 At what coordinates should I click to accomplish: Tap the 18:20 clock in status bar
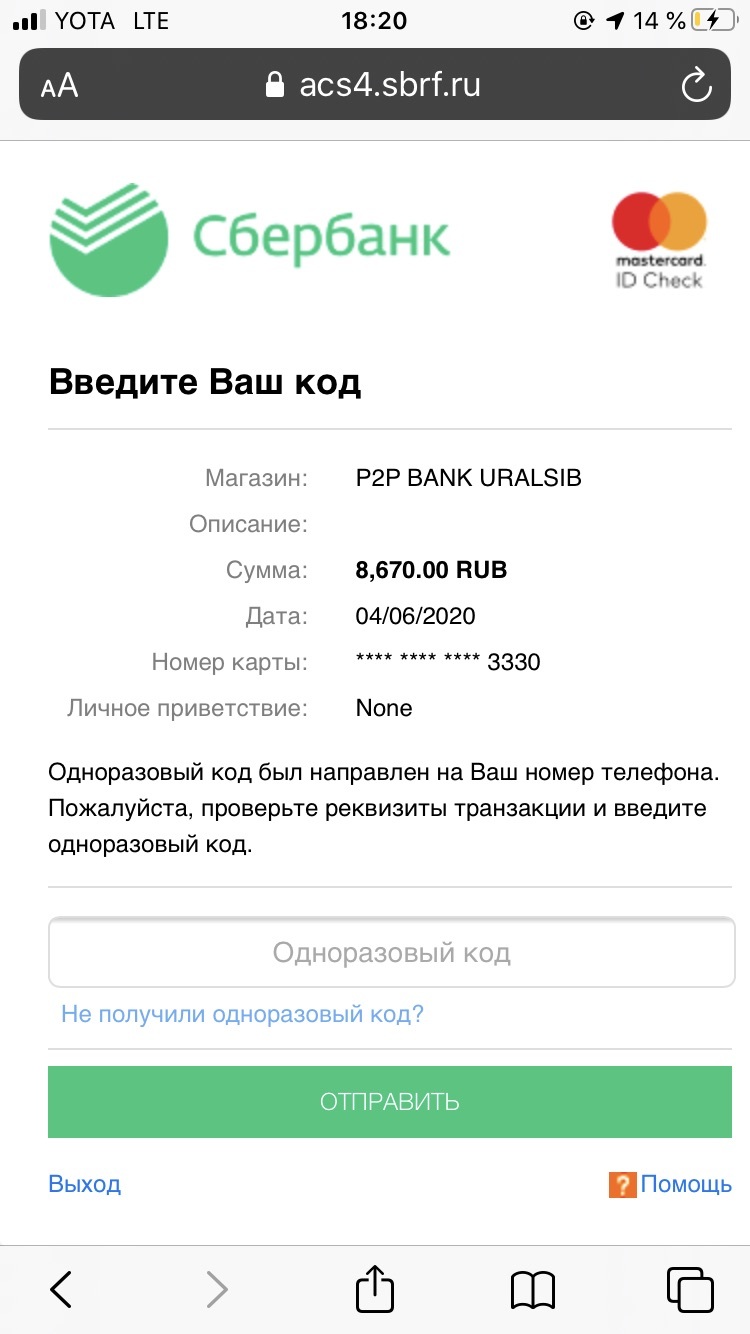pyautogui.click(x=374, y=20)
